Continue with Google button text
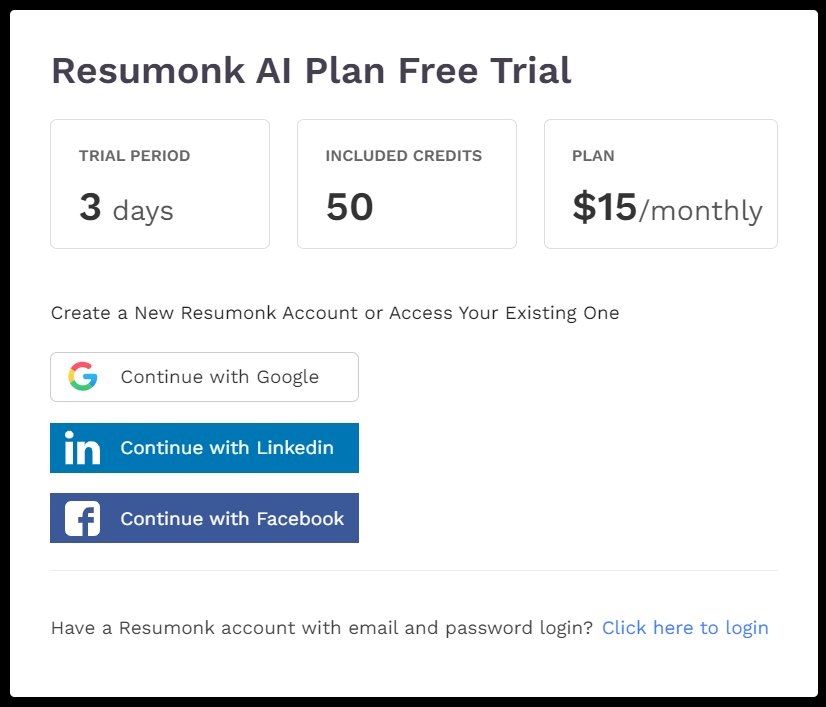The height and width of the screenshot is (707, 826). coord(220,377)
